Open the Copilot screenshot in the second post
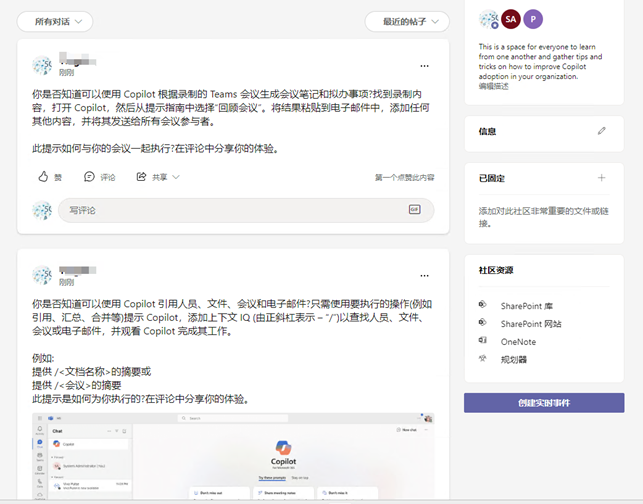The image size is (643, 504). (233, 456)
